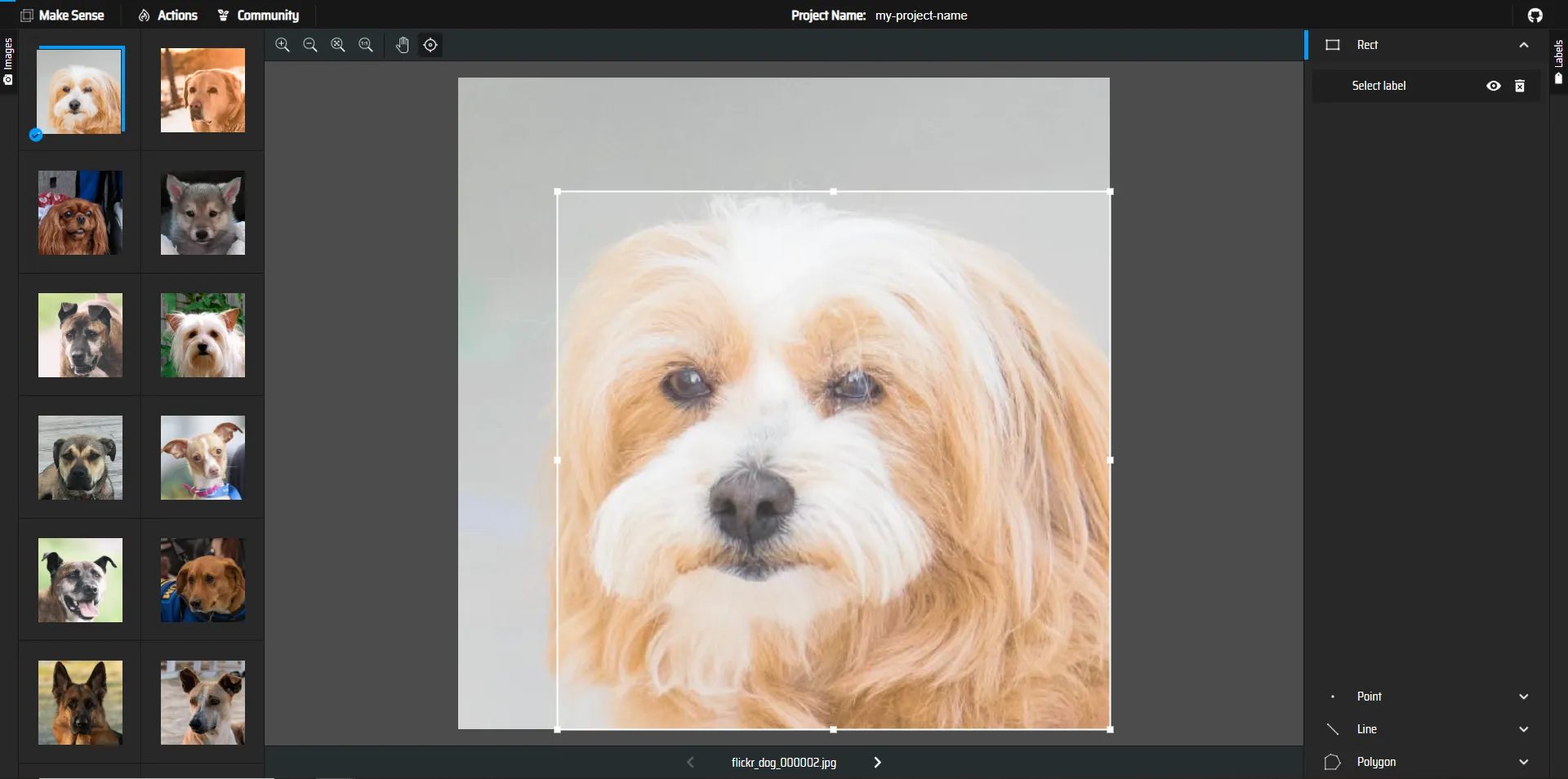Open the Actions menu

coord(168,16)
